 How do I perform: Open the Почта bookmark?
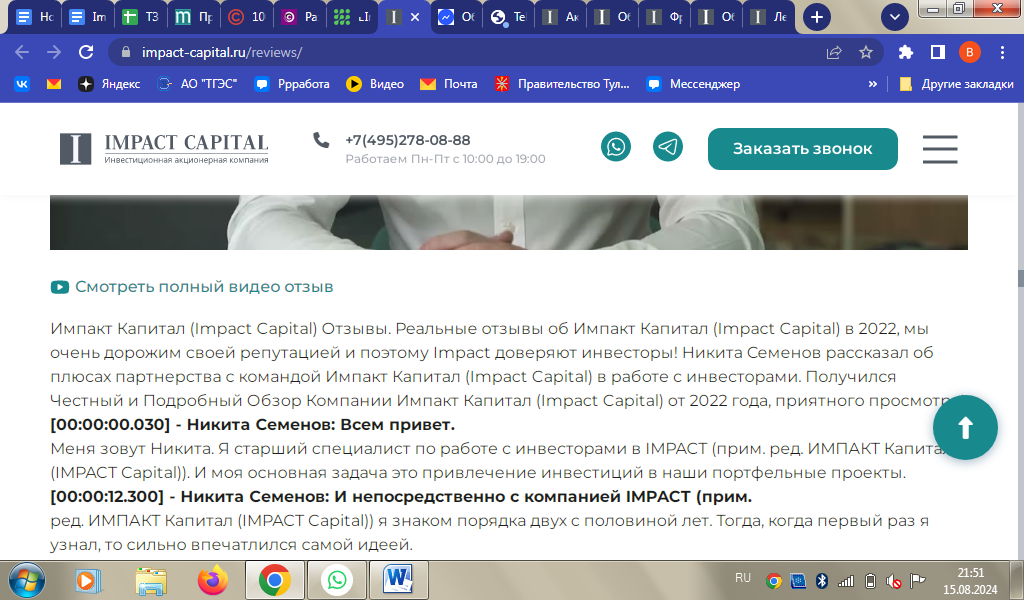click(449, 84)
